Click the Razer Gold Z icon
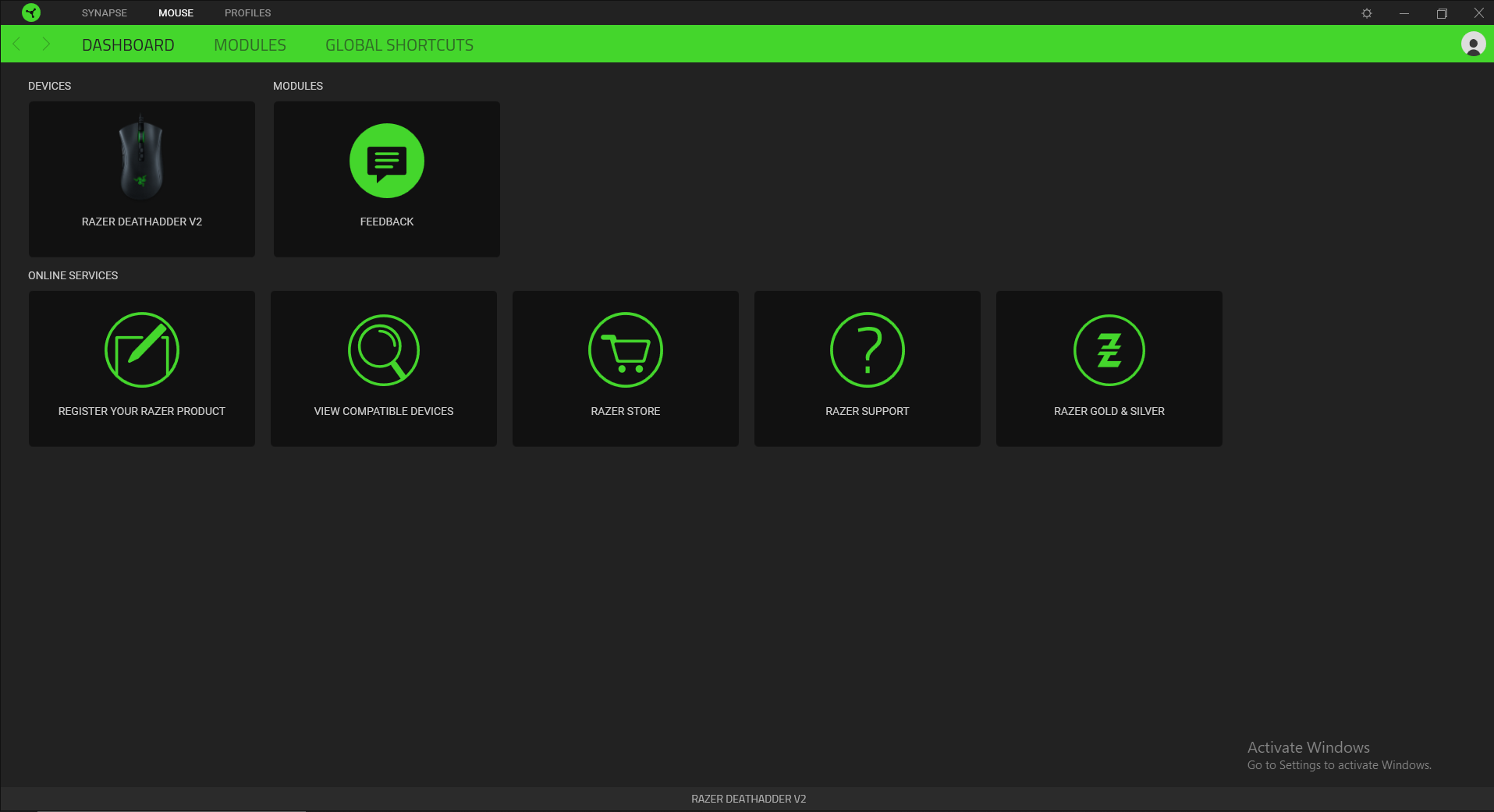 [1109, 349]
